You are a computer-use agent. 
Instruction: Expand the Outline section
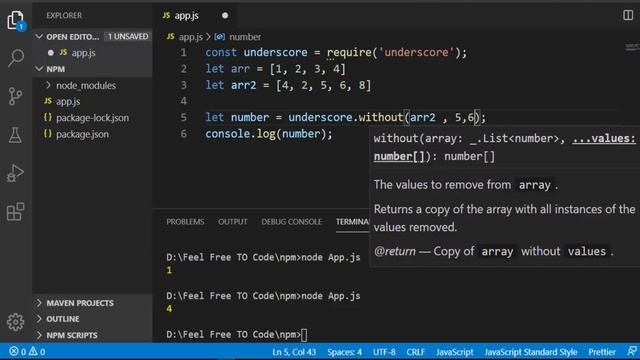pyautogui.click(x=39, y=319)
